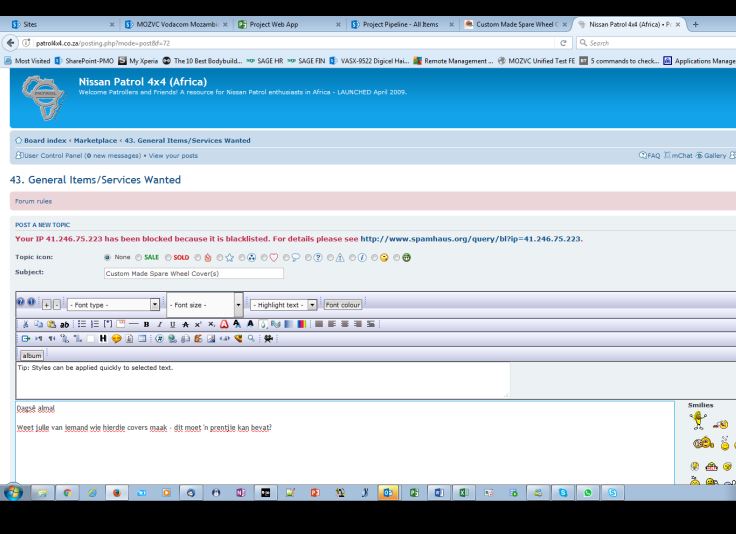
Task: Increase editor size with plus button
Action: click(x=46, y=305)
